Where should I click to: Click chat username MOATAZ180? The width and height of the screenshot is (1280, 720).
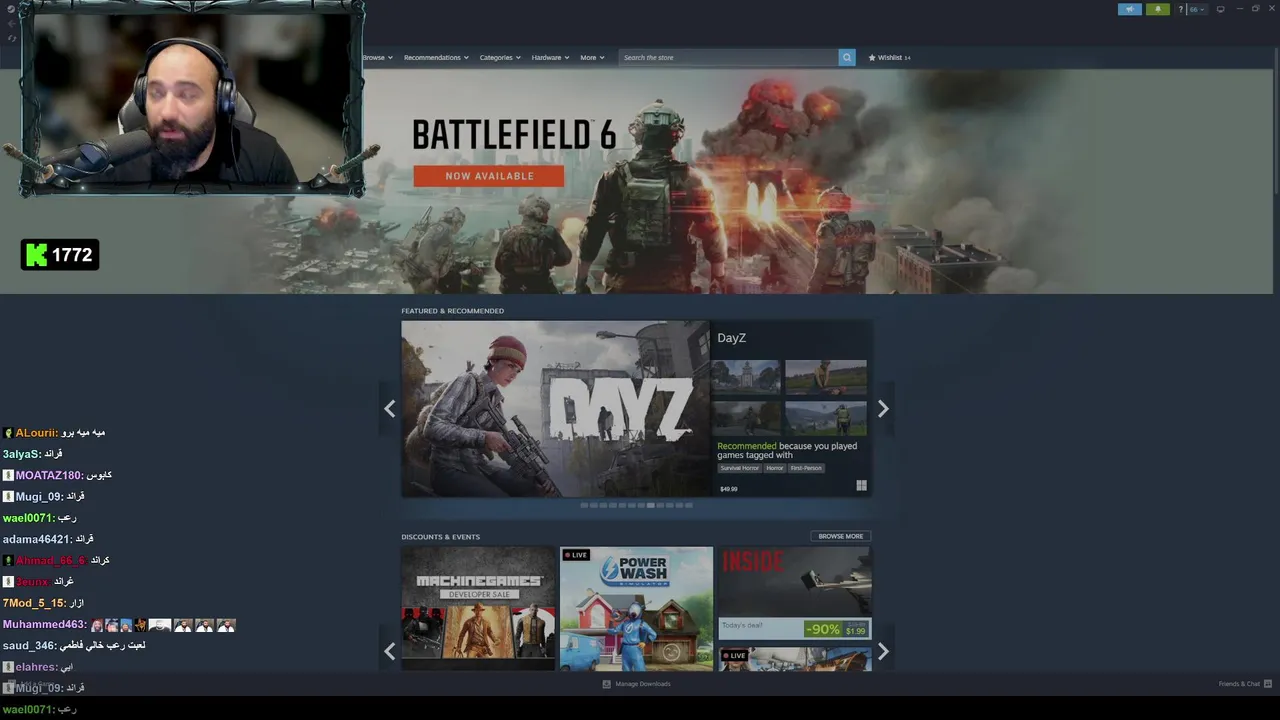[48, 475]
